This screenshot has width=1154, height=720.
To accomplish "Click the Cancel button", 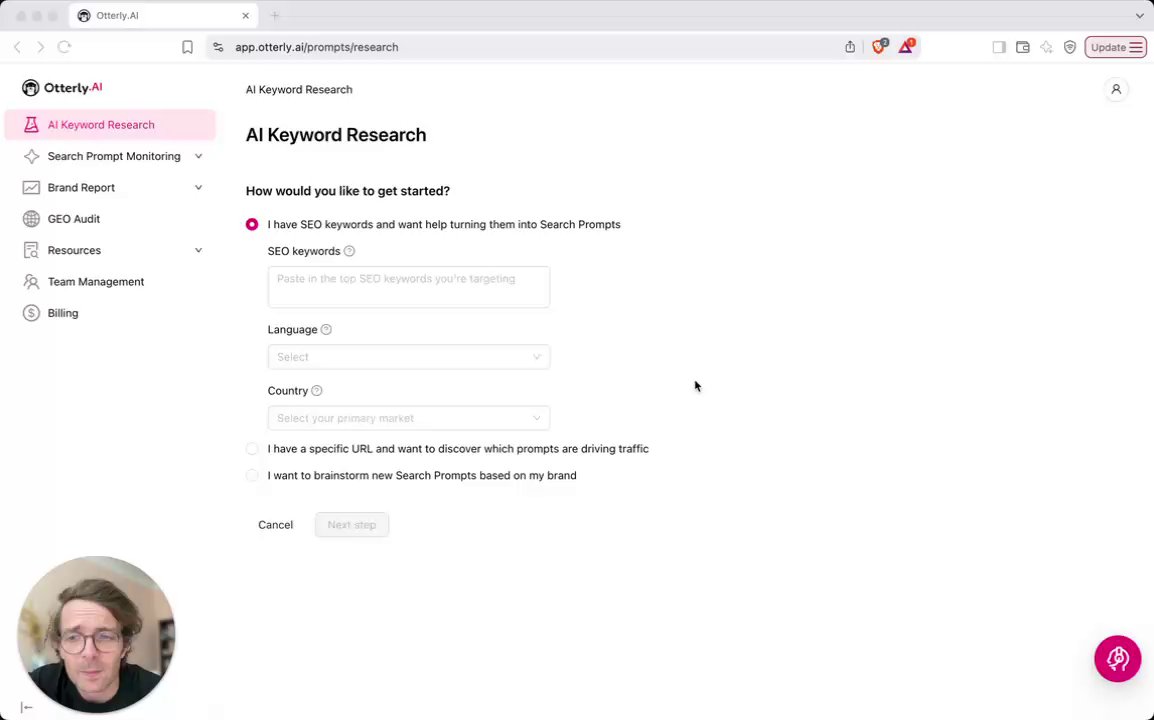I will coord(275,525).
